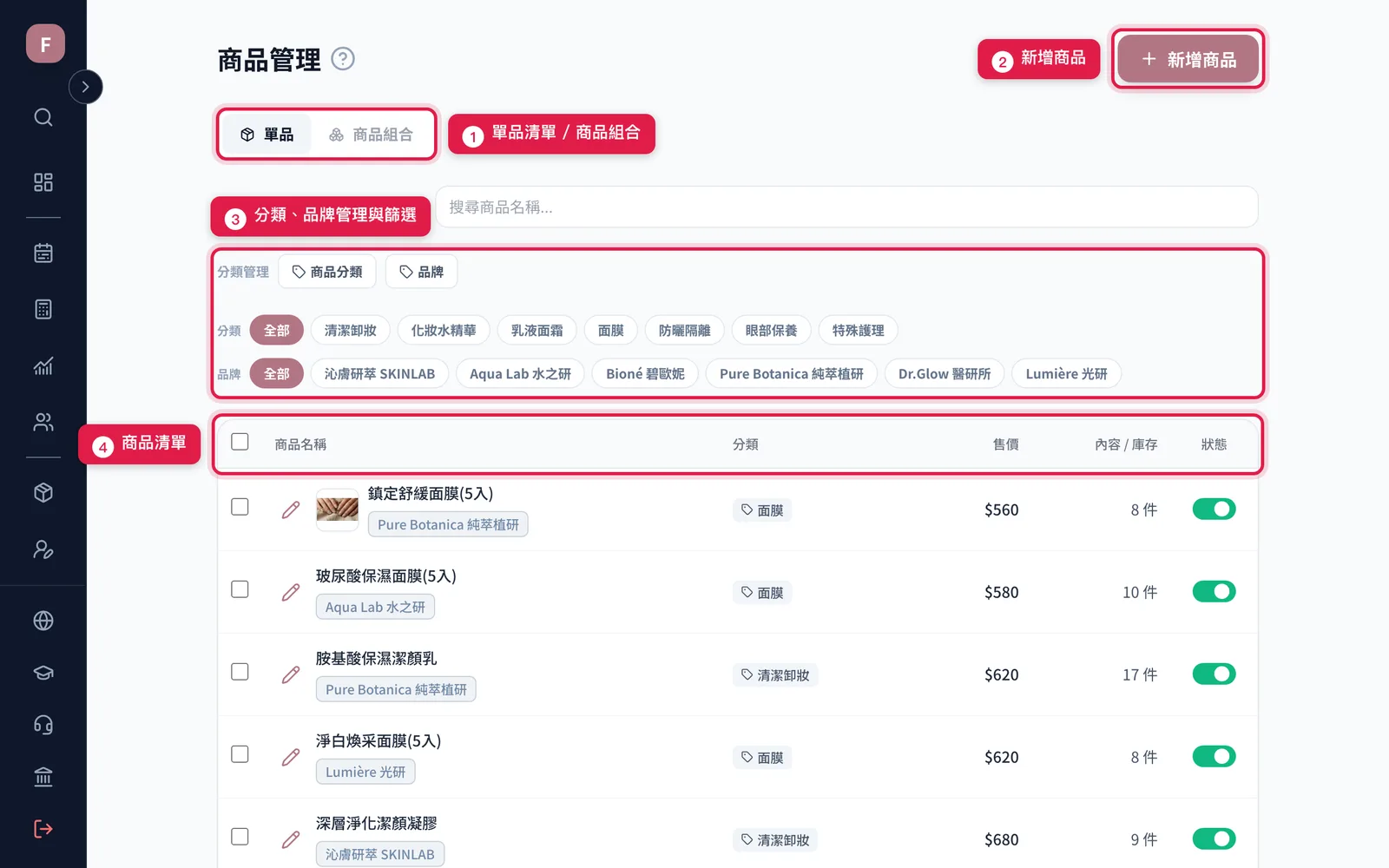Open the calendar icon in sidebar
Image resolution: width=1389 pixels, height=868 pixels.
pyautogui.click(x=43, y=253)
